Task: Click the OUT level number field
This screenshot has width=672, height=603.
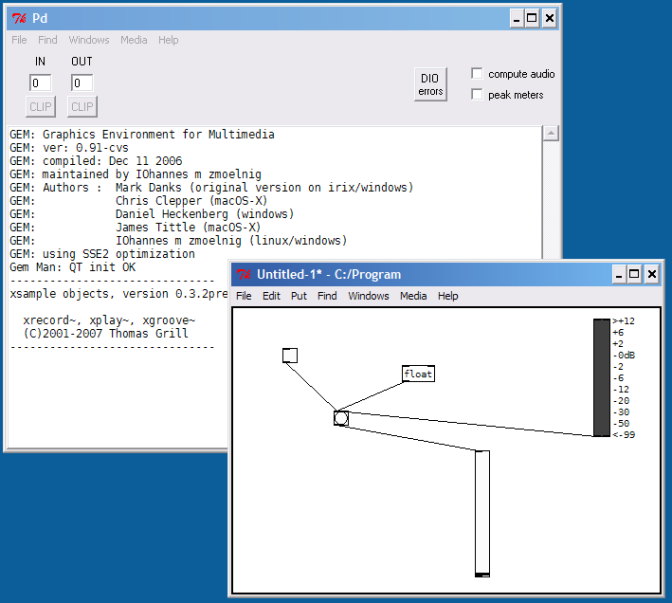Action: click(82, 82)
